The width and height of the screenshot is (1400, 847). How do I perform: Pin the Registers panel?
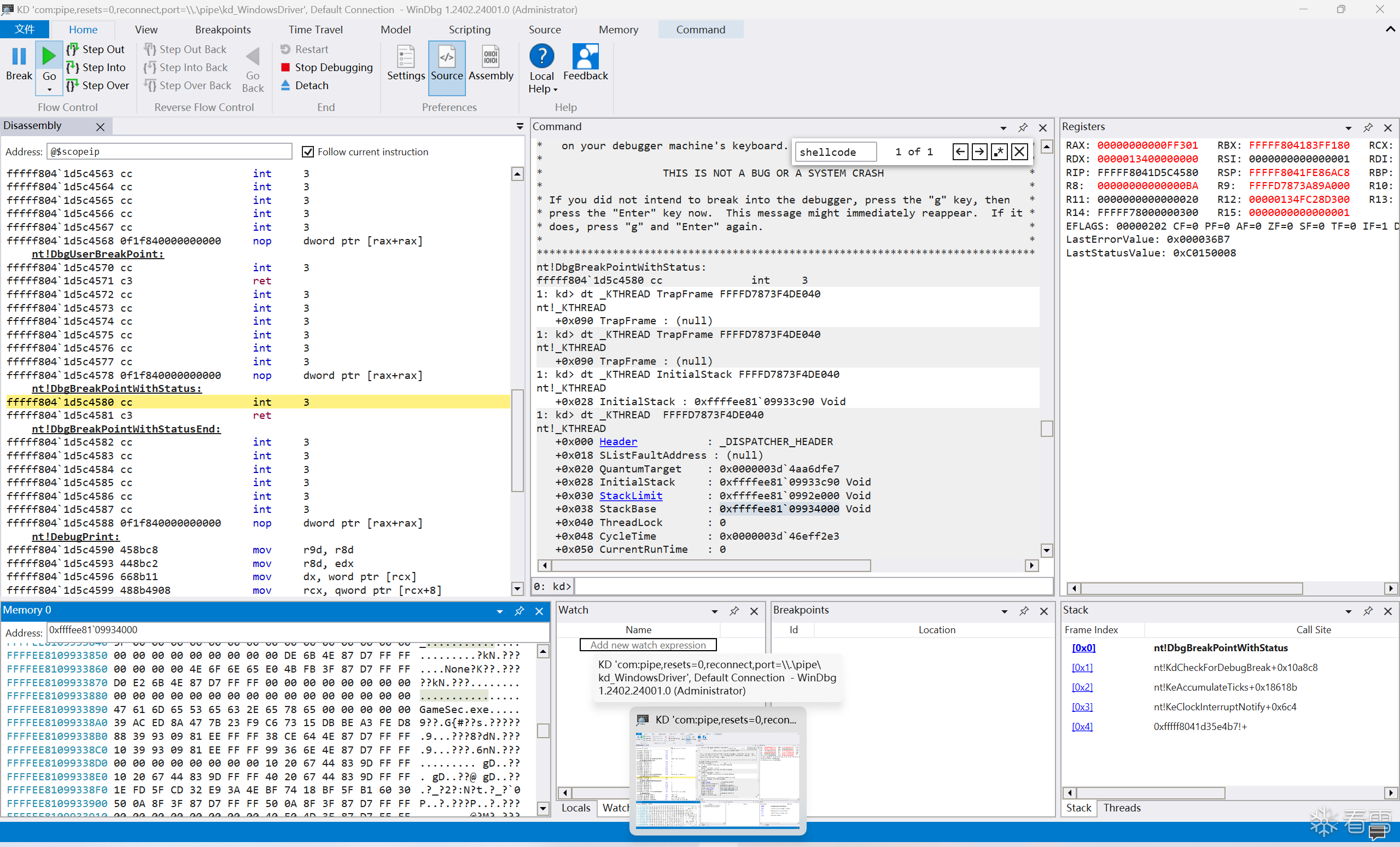click(x=1368, y=127)
